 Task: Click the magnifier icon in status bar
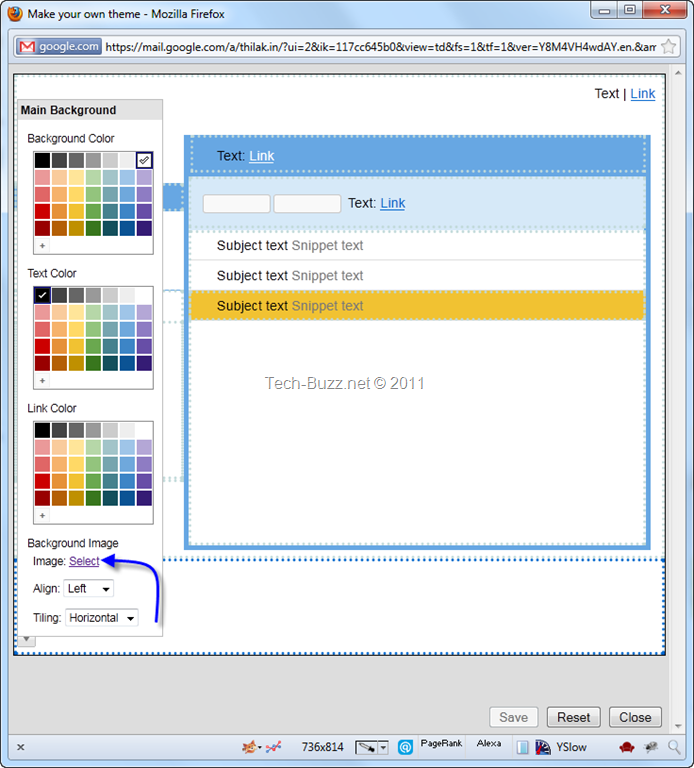point(676,746)
